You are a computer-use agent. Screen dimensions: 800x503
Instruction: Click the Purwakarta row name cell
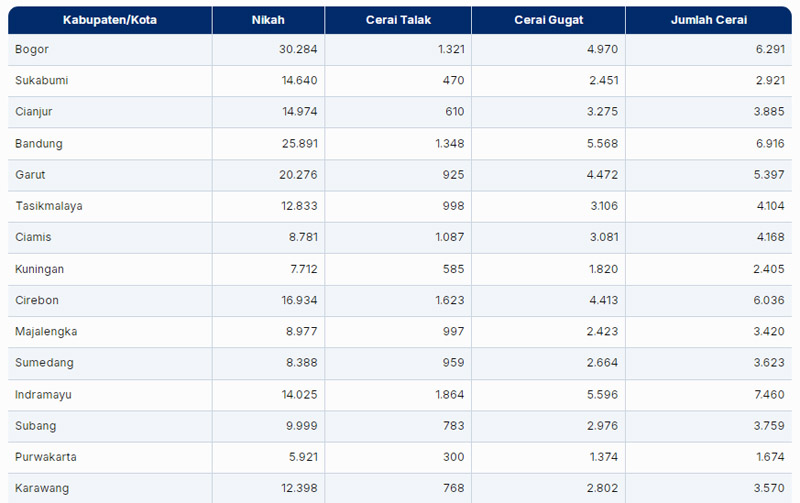pos(46,457)
